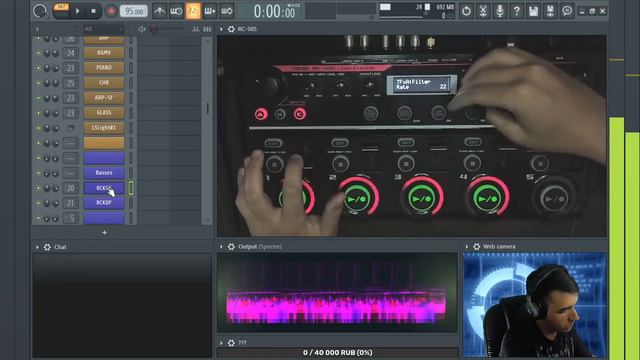Toggle the metronome icon
Viewport: 640px width, 360px height.
[x=159, y=11]
